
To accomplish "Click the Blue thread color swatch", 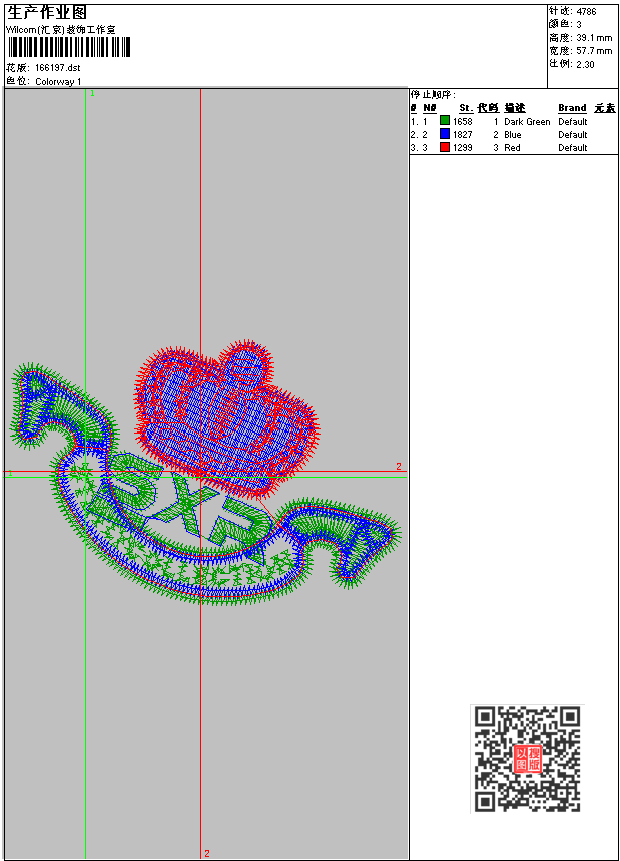I will [445, 134].
